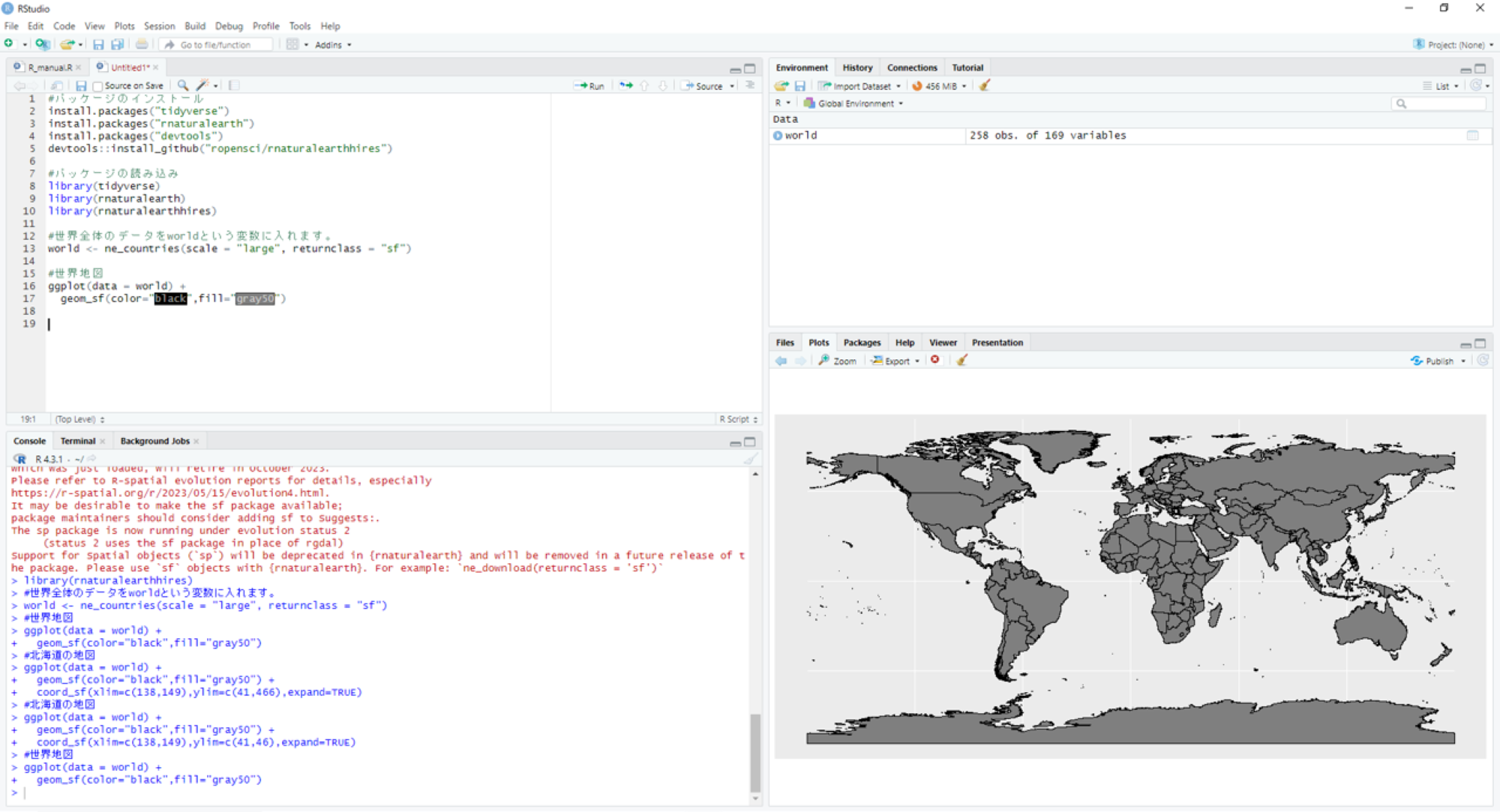View world data as table grid
Screen dimensions: 1500x812
(1472, 136)
